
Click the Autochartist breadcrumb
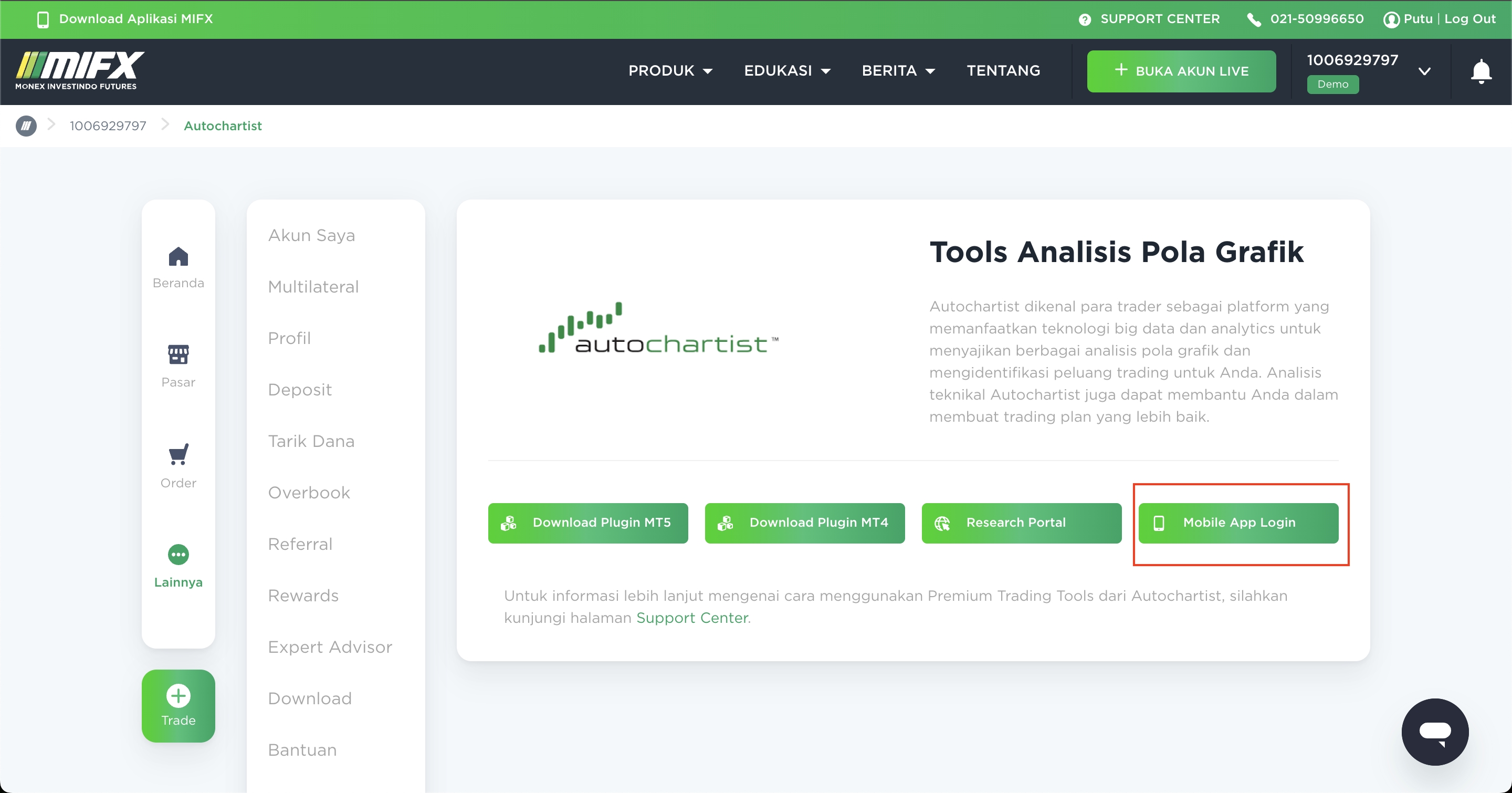click(223, 126)
